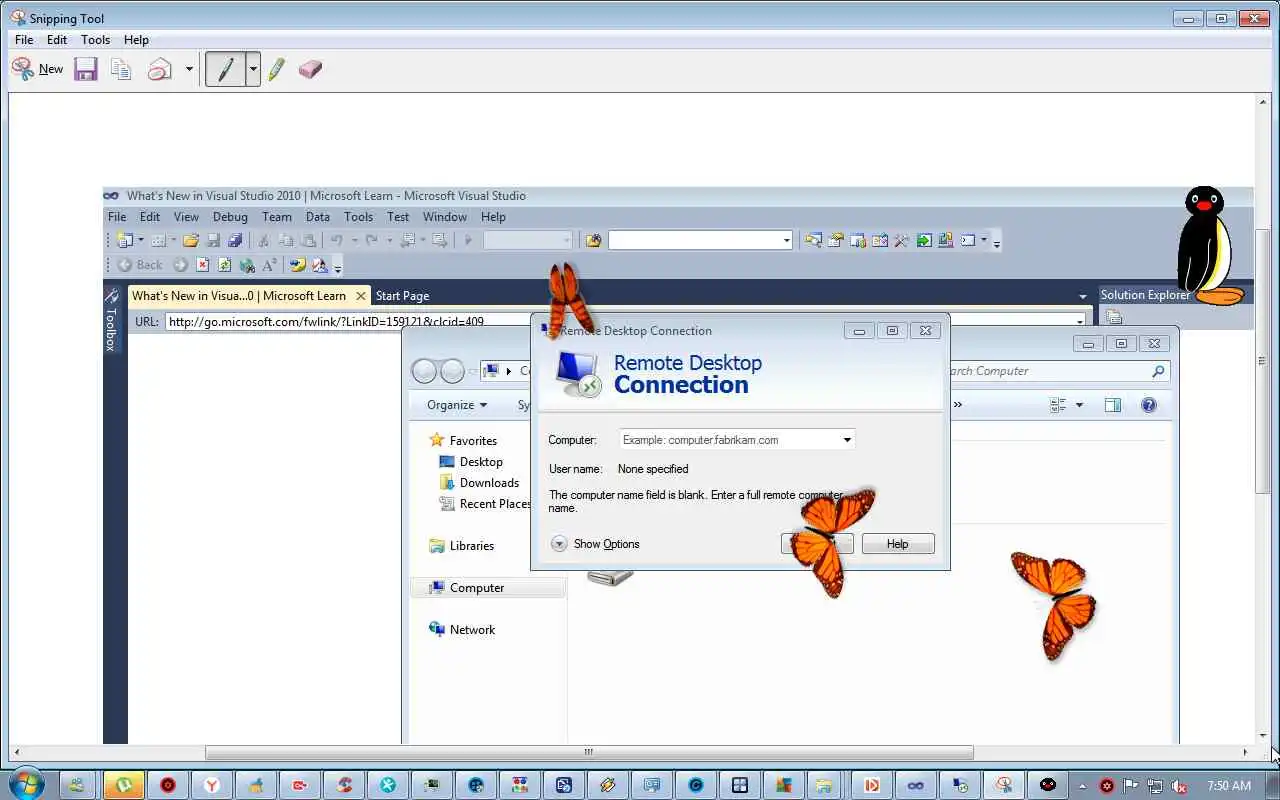
Task: Save the snip with the floppy disk icon
Action: click(x=86, y=69)
